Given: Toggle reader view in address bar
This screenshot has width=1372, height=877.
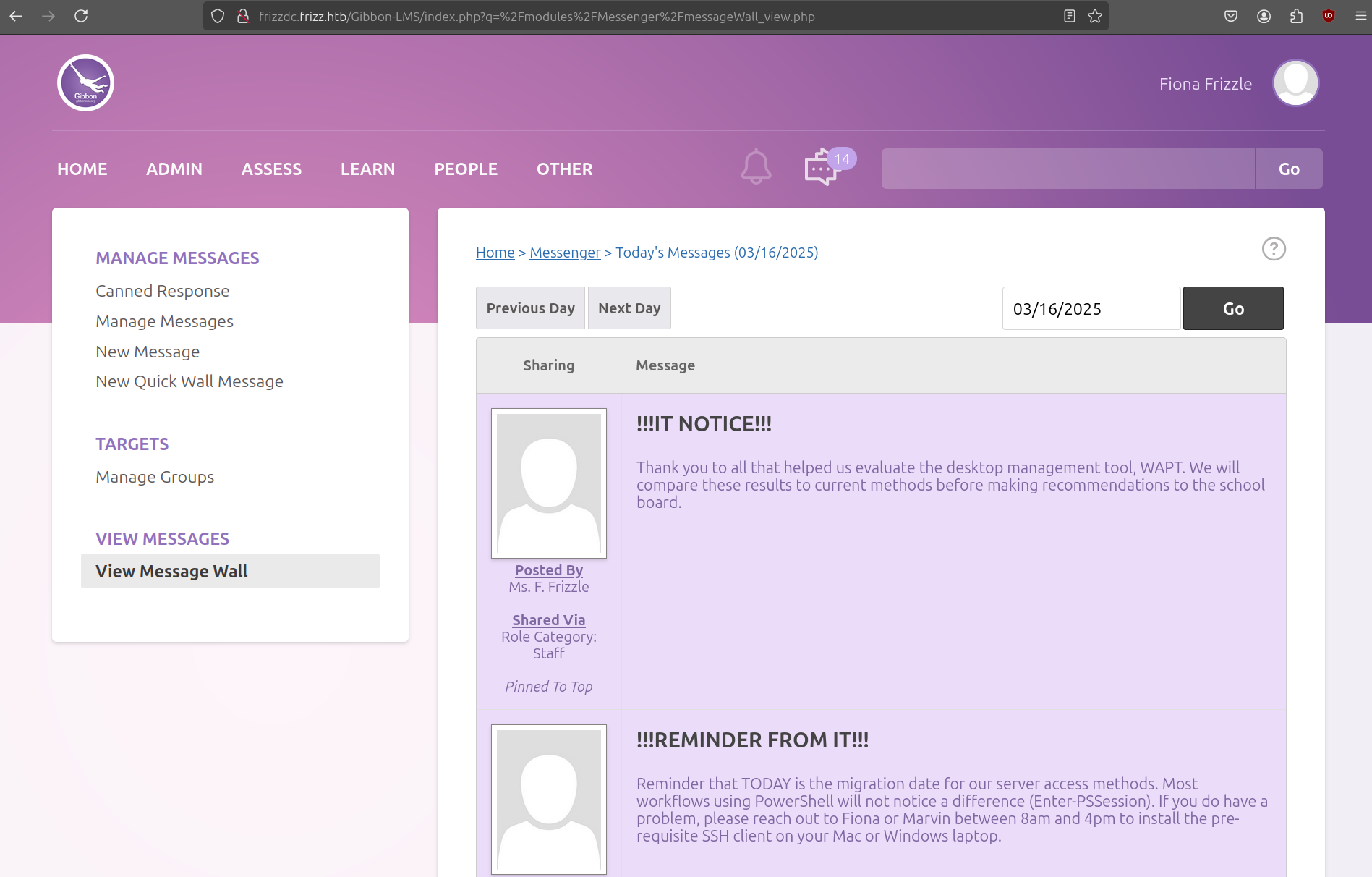Looking at the screenshot, I should coord(1069,16).
